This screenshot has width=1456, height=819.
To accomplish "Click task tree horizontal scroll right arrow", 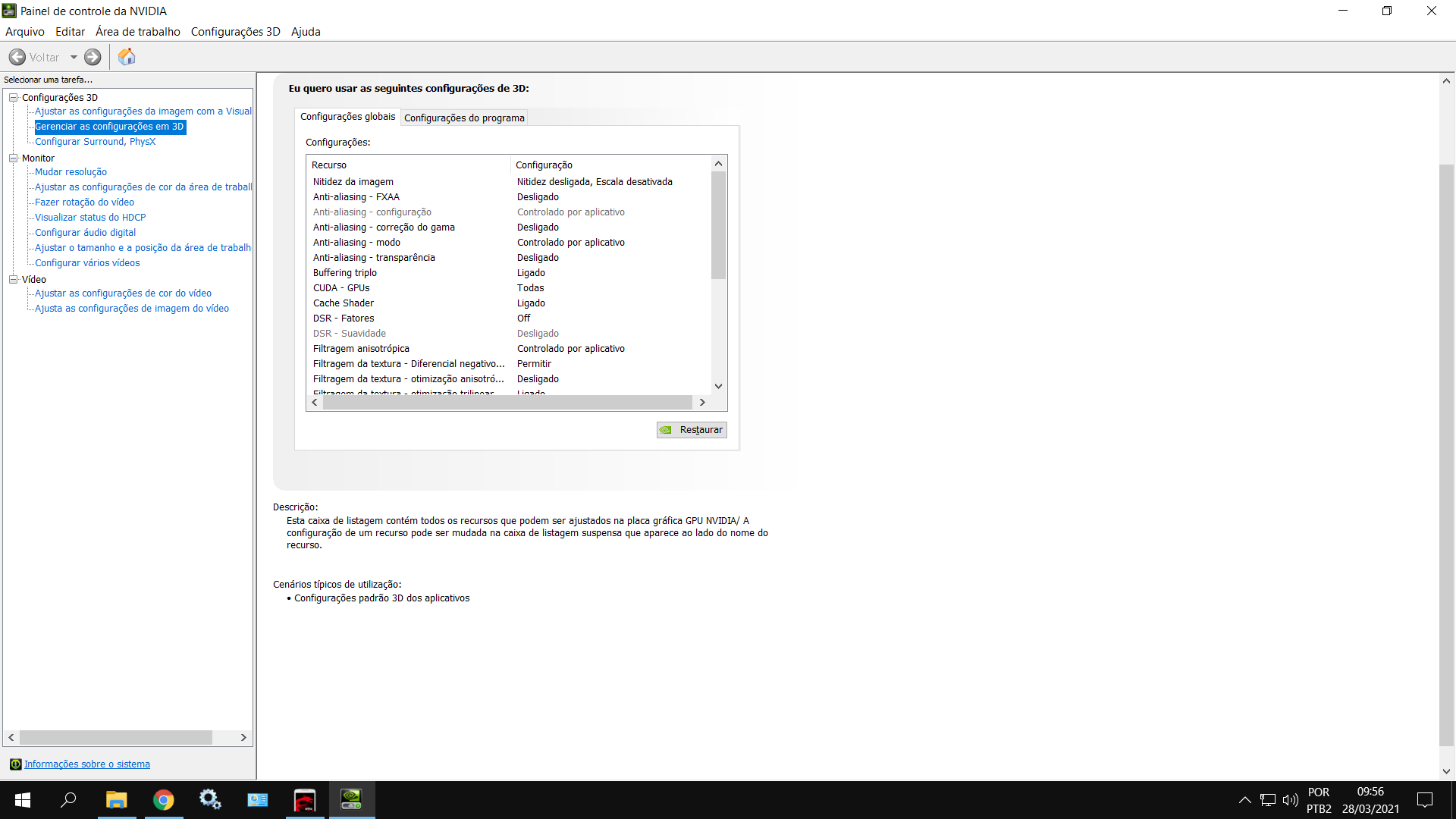I will tap(243, 737).
